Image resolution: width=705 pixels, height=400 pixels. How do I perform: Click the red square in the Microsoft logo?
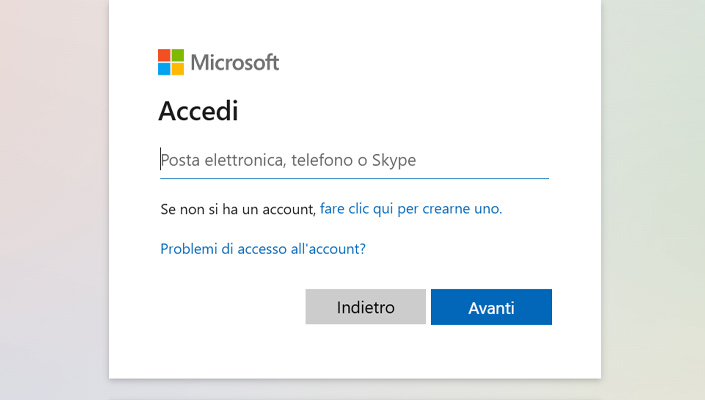click(x=164, y=55)
